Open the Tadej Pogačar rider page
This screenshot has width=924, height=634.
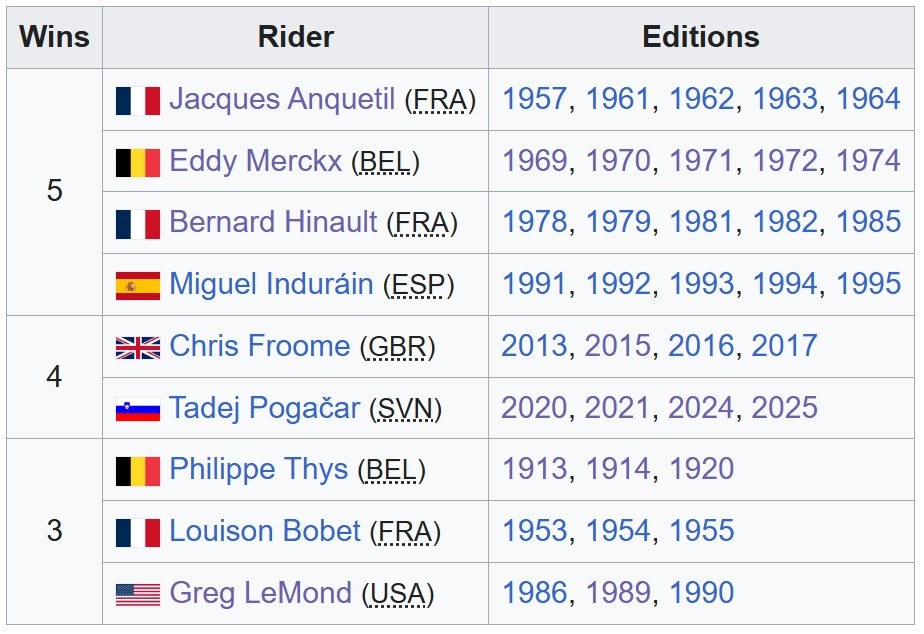point(264,408)
